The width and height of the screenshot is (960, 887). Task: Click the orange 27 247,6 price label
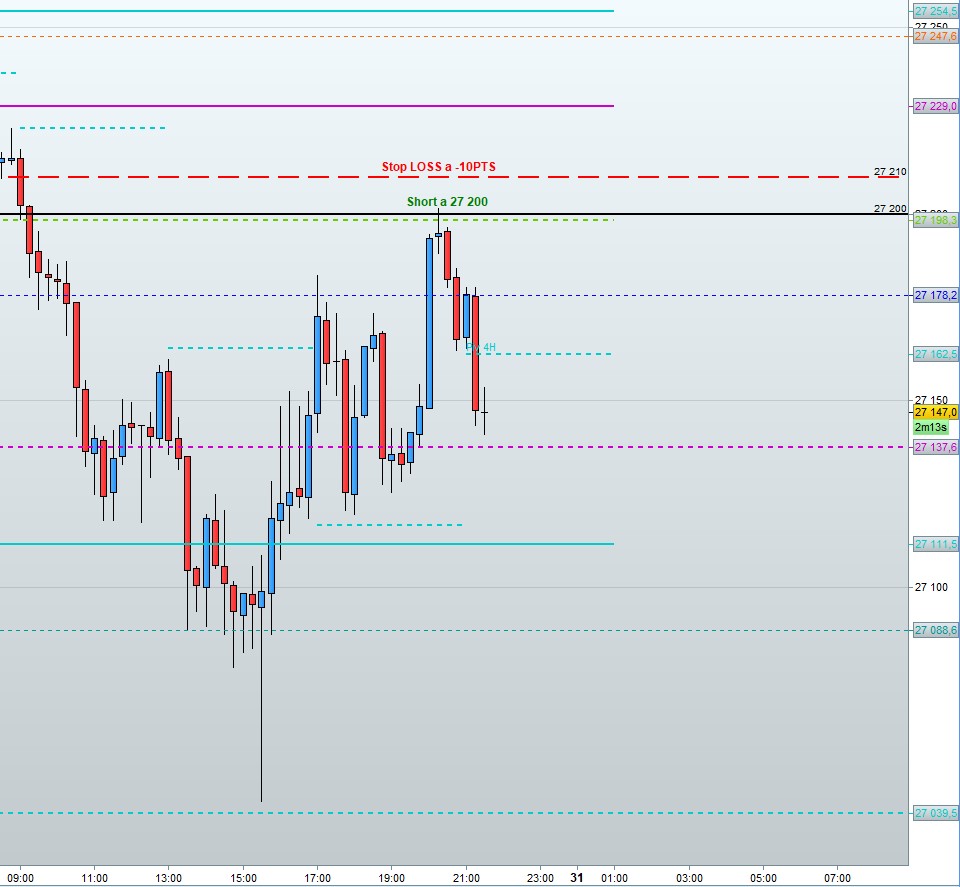click(x=936, y=37)
